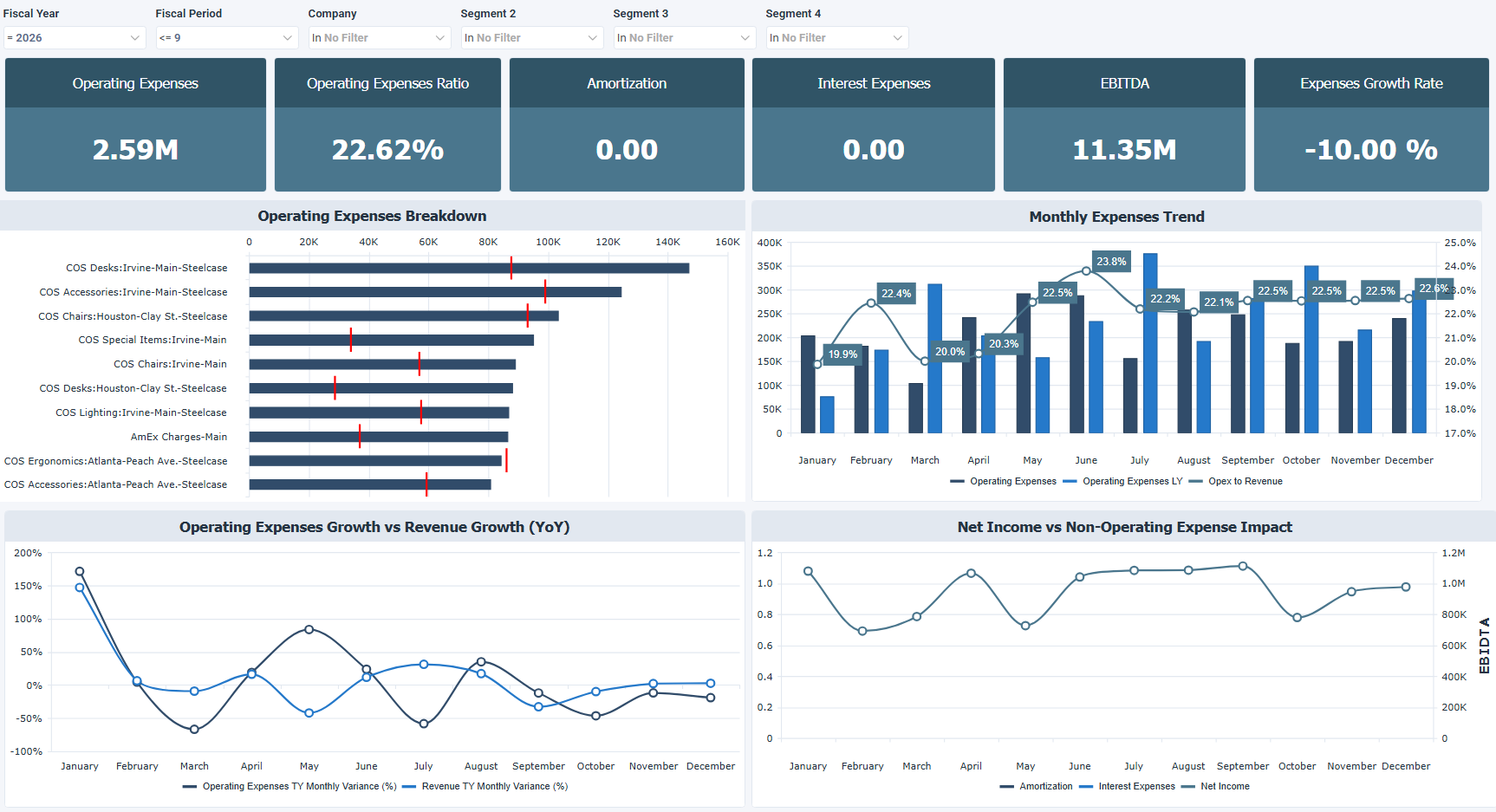The height and width of the screenshot is (812, 1496).
Task: Select the March Operating Expenses LY bar
Action: coord(935,359)
